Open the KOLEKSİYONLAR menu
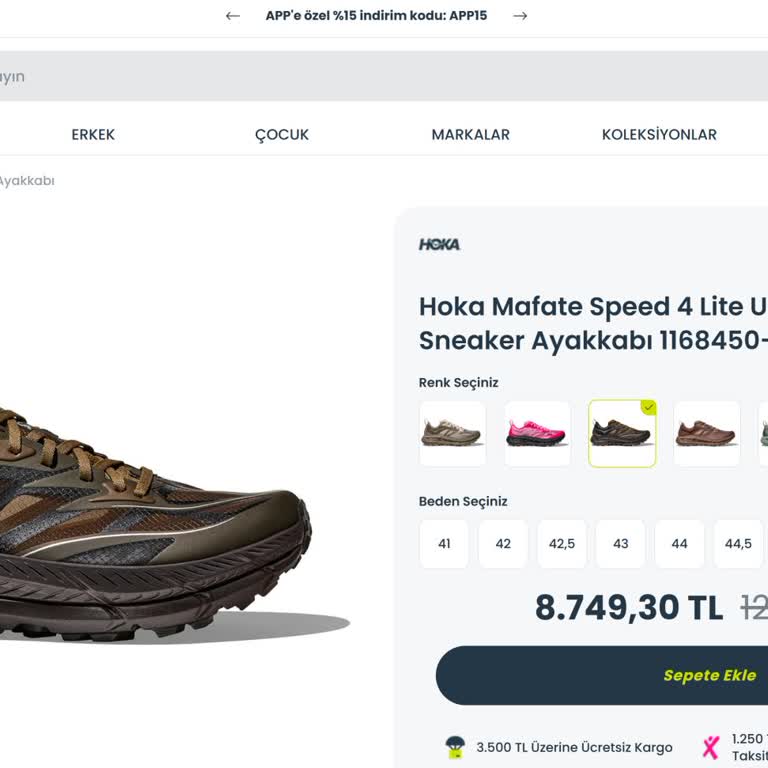The height and width of the screenshot is (768, 768). (x=659, y=135)
